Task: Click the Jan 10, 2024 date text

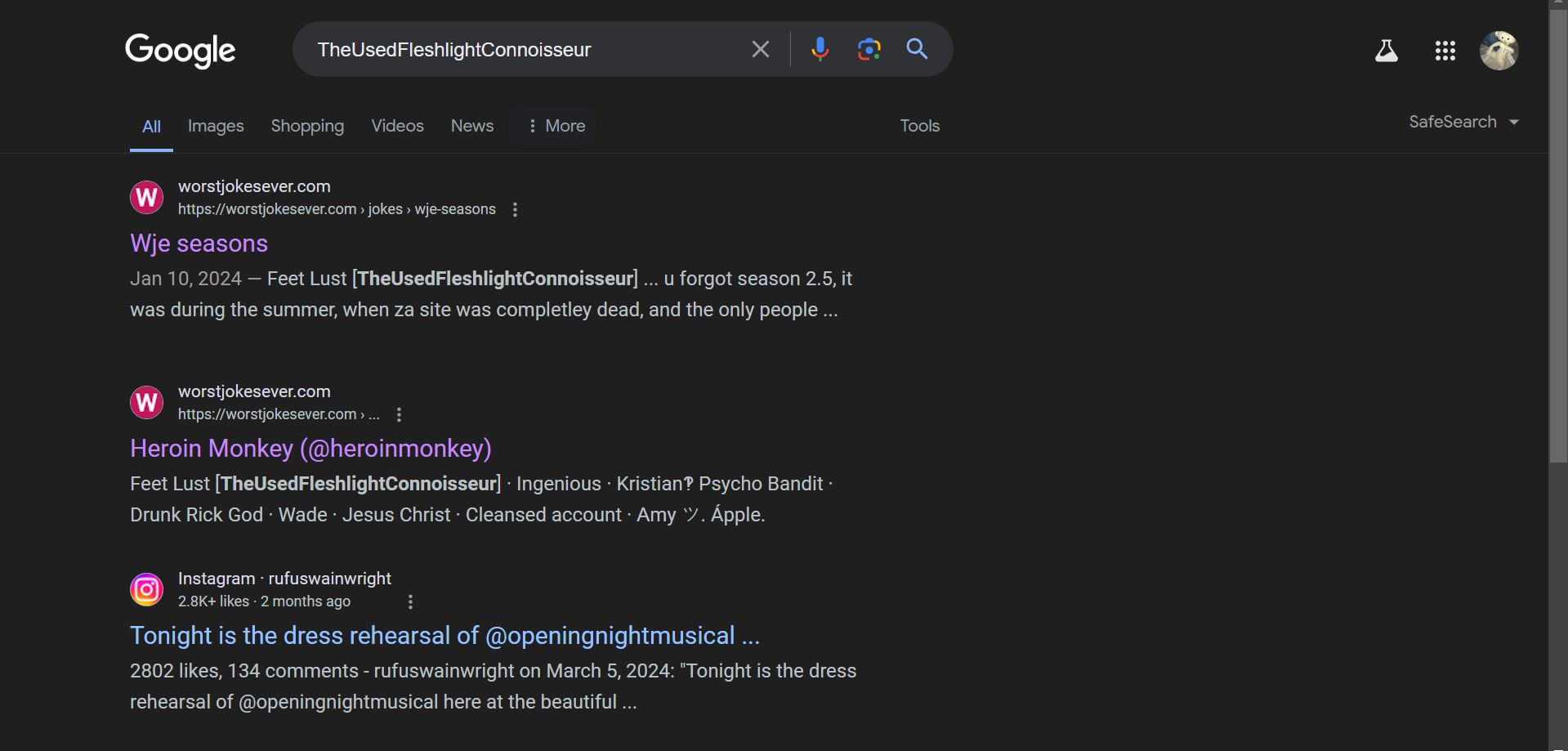Action: coord(185,279)
